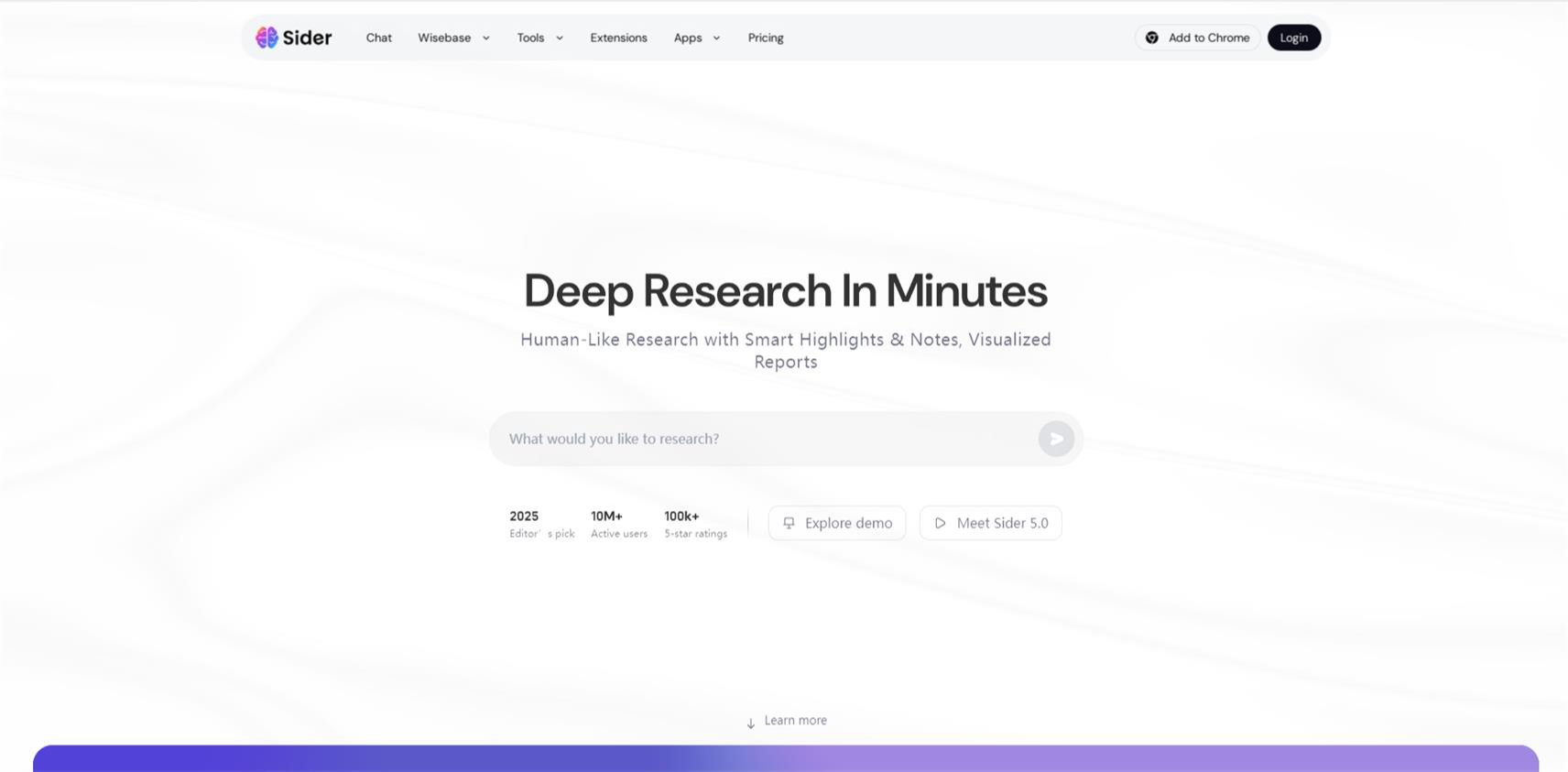Click the Sider wordmark in the header
The height and width of the screenshot is (772, 1568).
pos(307,38)
